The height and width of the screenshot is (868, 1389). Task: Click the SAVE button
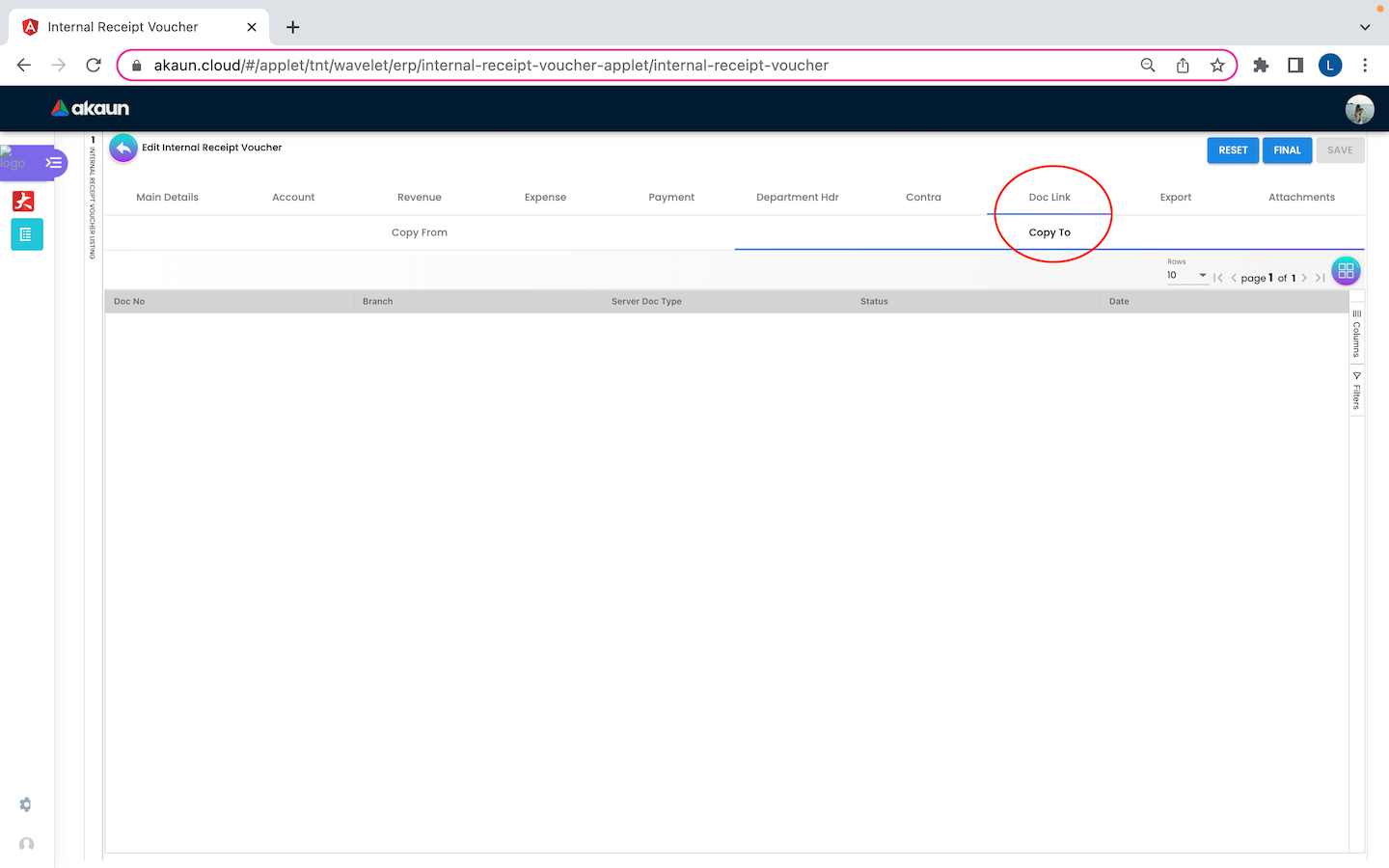click(x=1340, y=150)
